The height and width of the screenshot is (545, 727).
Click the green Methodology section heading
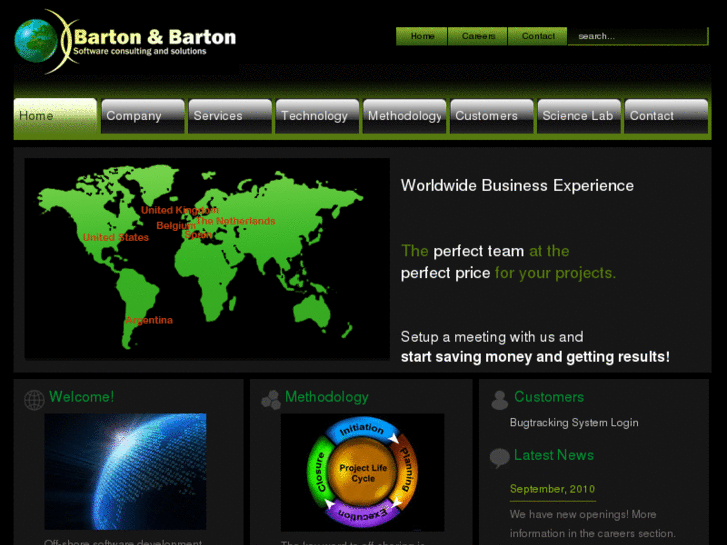327,397
